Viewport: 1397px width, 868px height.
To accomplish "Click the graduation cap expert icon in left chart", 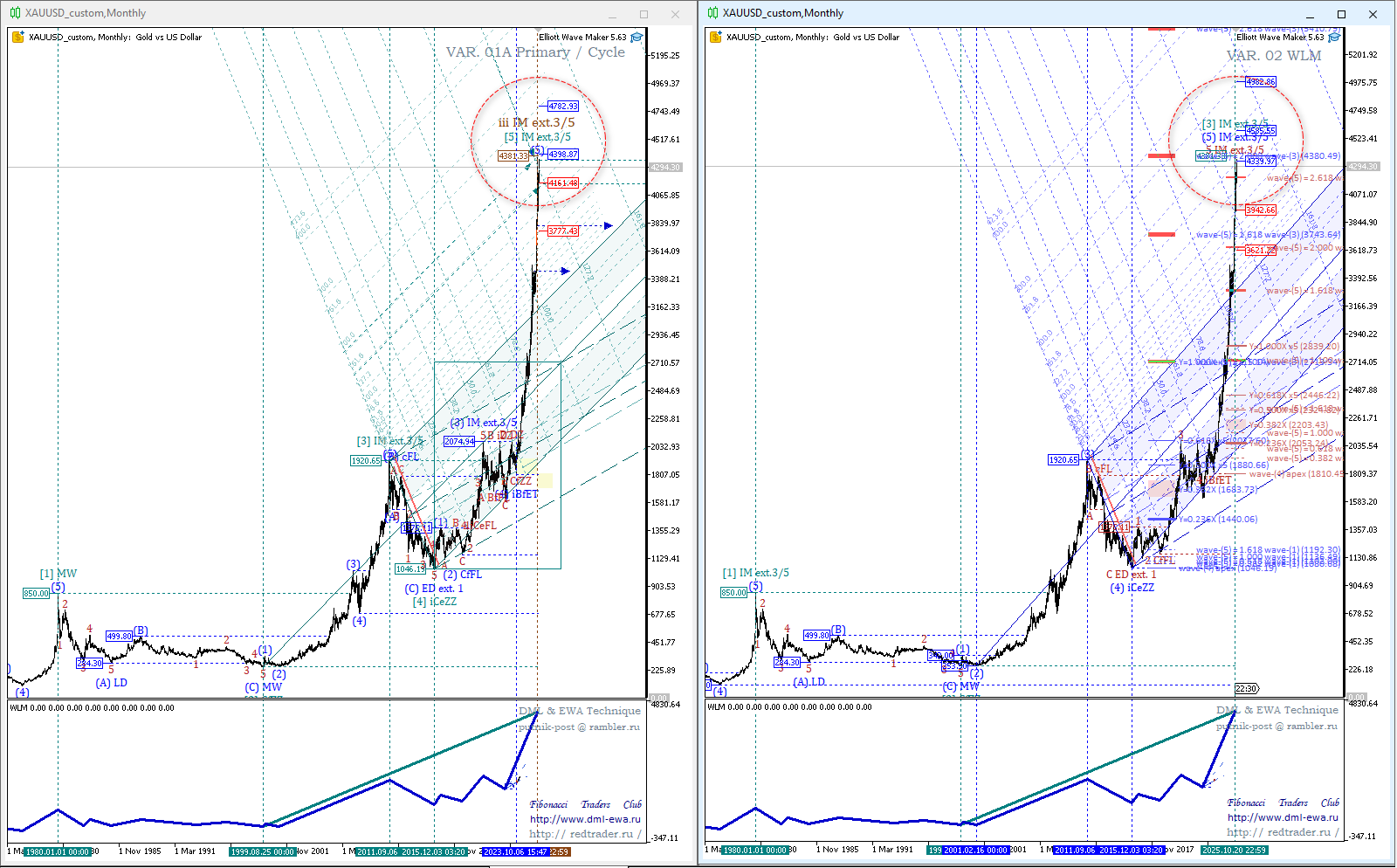I will pos(637,37).
